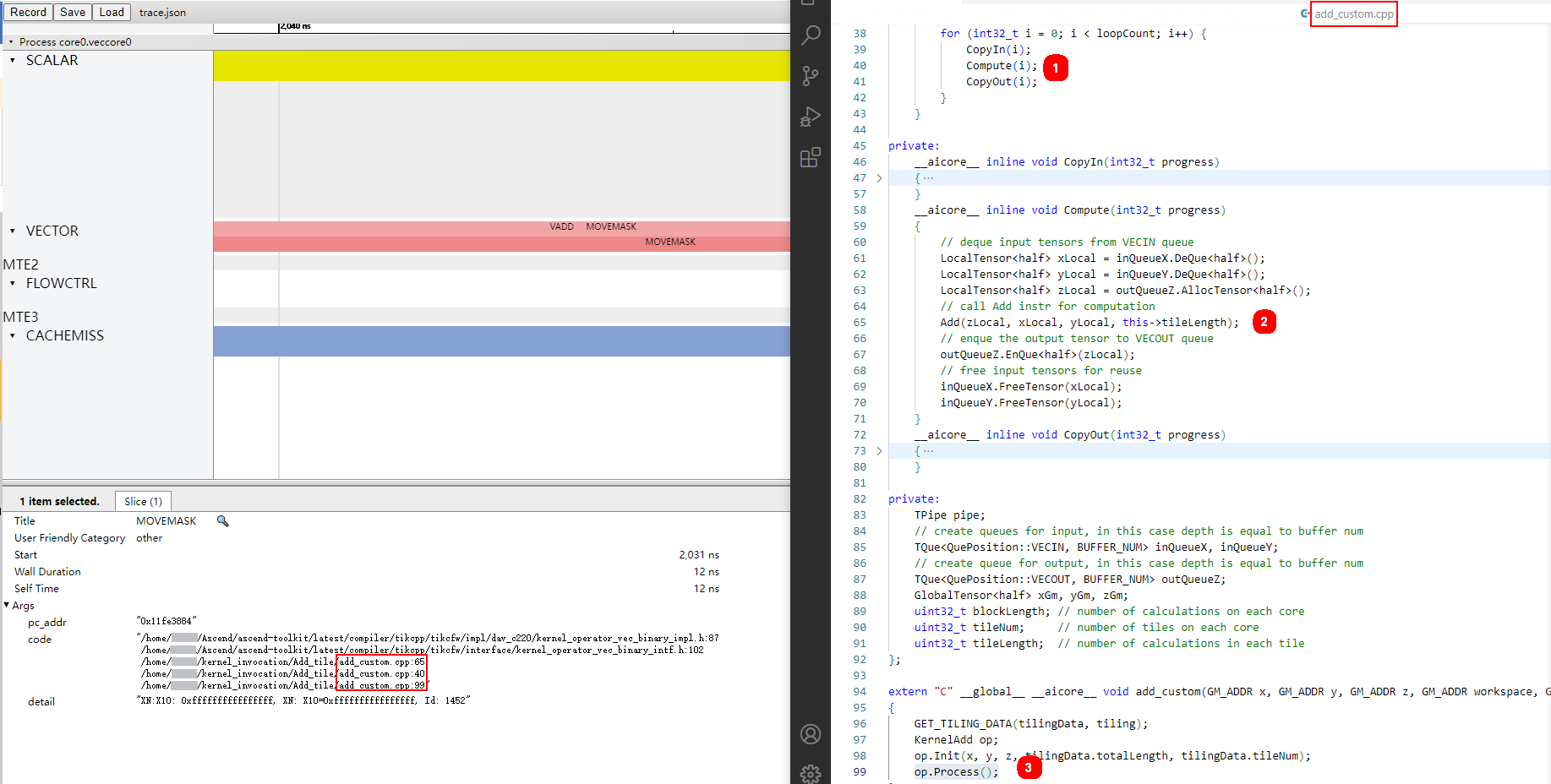1551x784 pixels.
Task: Click the trace.json file name
Action: click(x=162, y=13)
